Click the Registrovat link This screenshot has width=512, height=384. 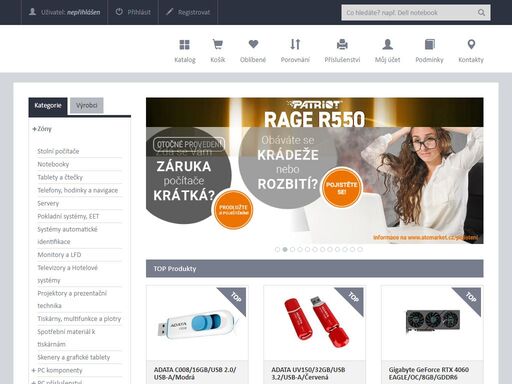coord(188,12)
